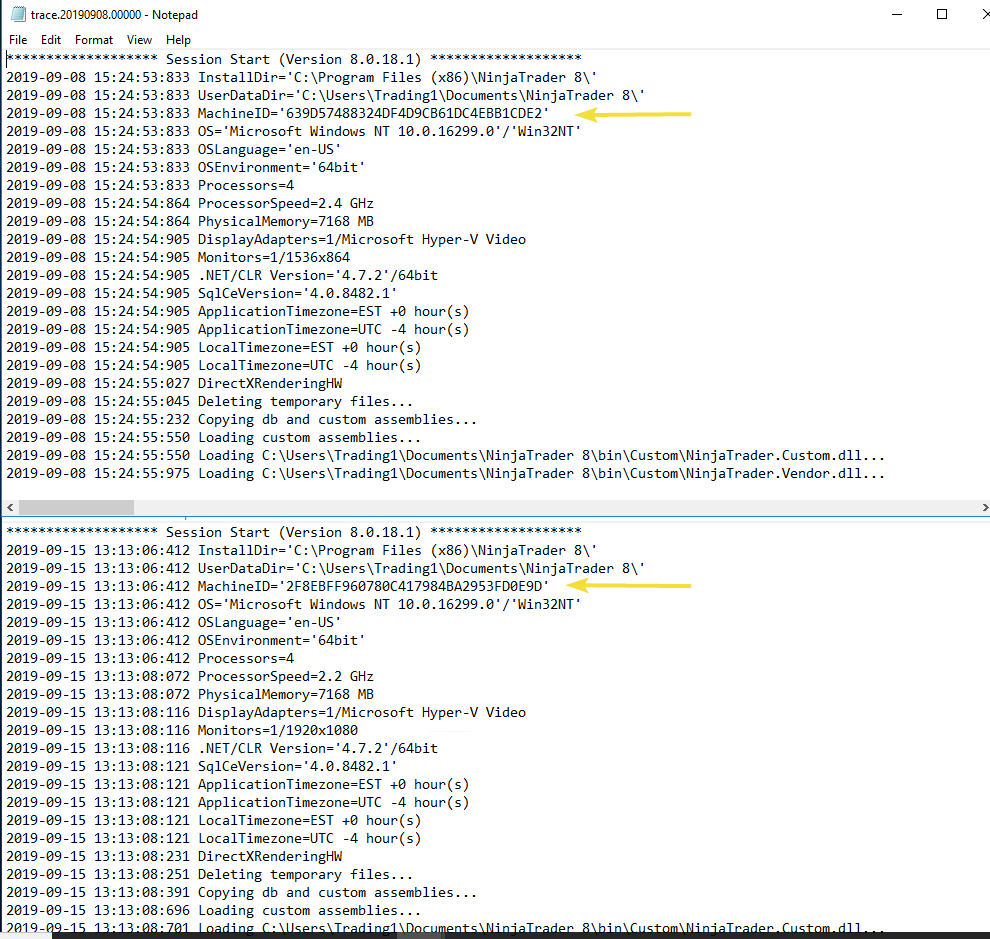Click the 13:13:08:251 Deleting temporary files line
The height and width of the screenshot is (939, 990).
tap(210, 875)
